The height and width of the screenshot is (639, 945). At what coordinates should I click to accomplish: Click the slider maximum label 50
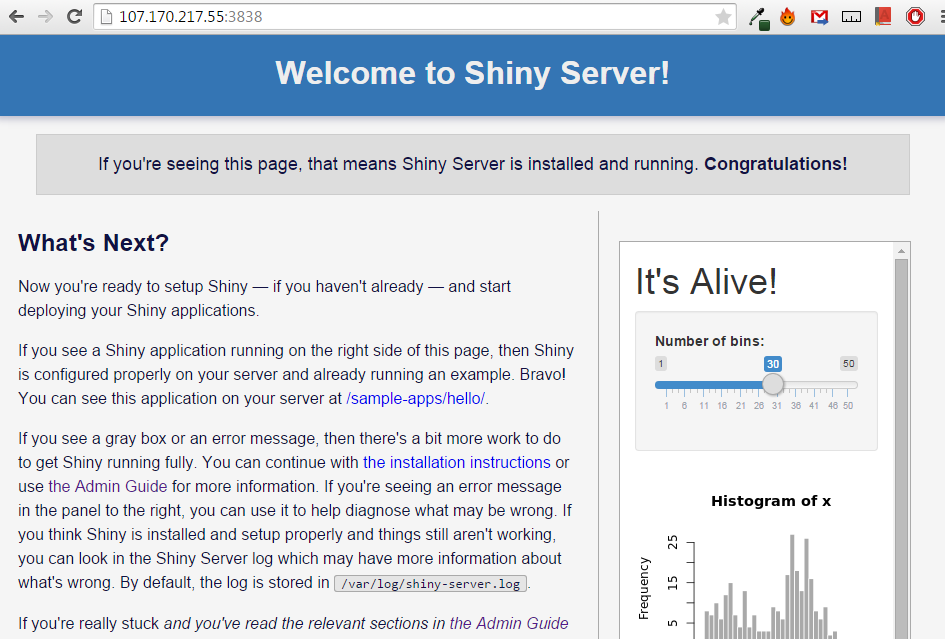coord(849,364)
